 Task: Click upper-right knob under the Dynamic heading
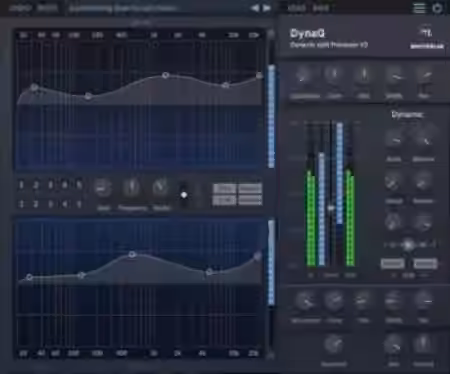click(424, 139)
